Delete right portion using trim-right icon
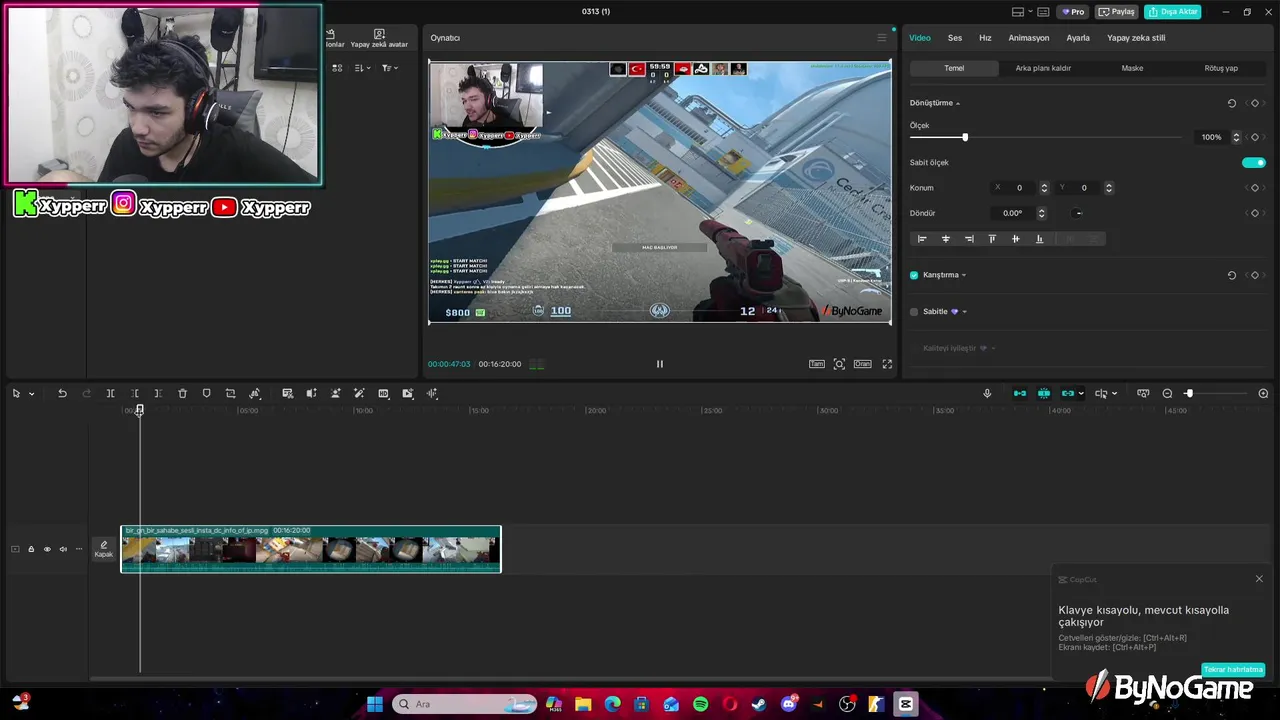Viewport: 1280px width, 720px height. tap(158, 393)
